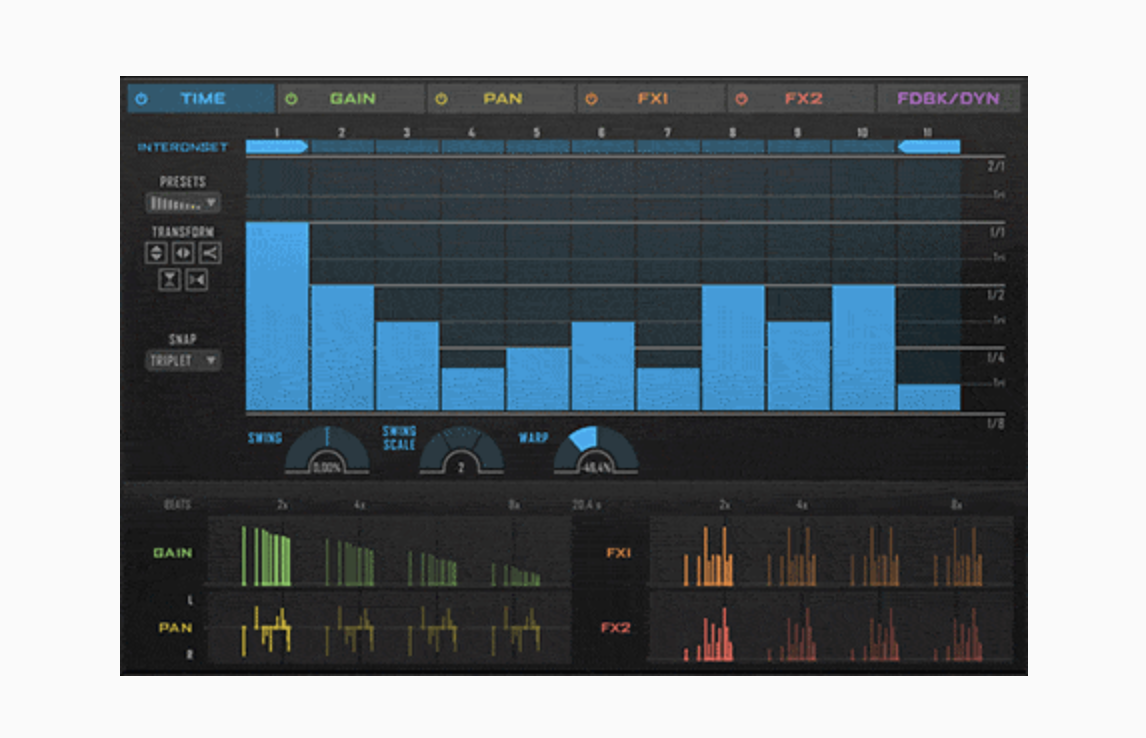Switch to the FDBK/DYN tab
The height and width of the screenshot is (738, 1146).
(x=947, y=99)
